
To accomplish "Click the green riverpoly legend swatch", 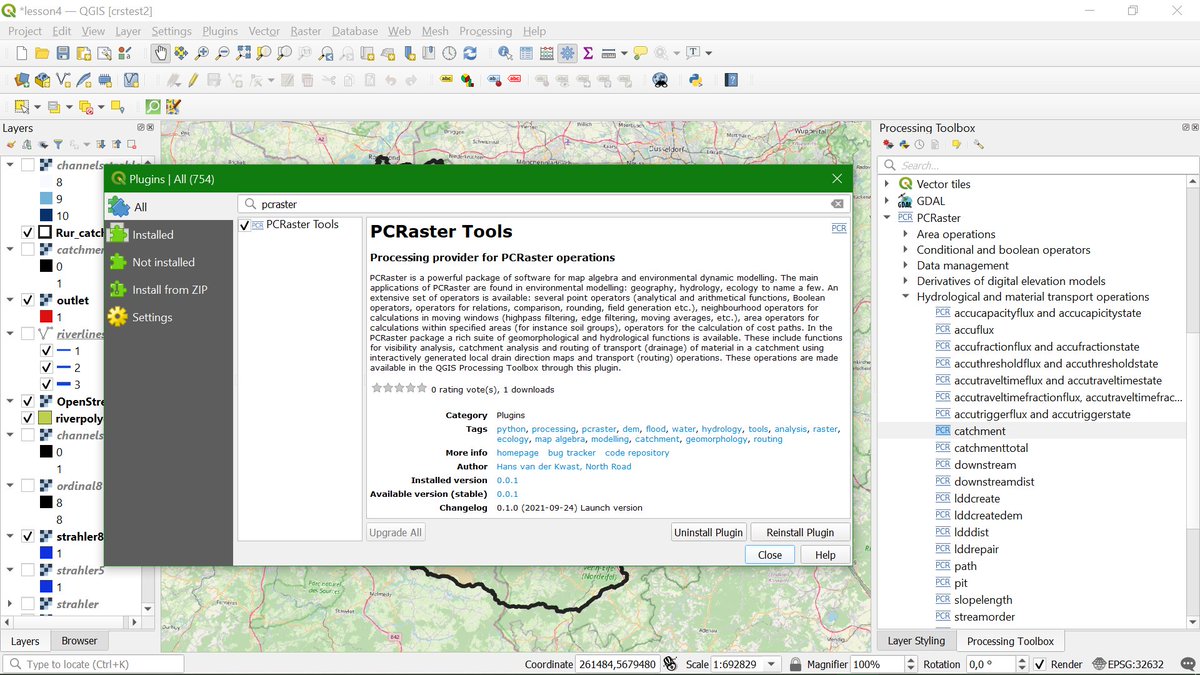I will point(46,419).
